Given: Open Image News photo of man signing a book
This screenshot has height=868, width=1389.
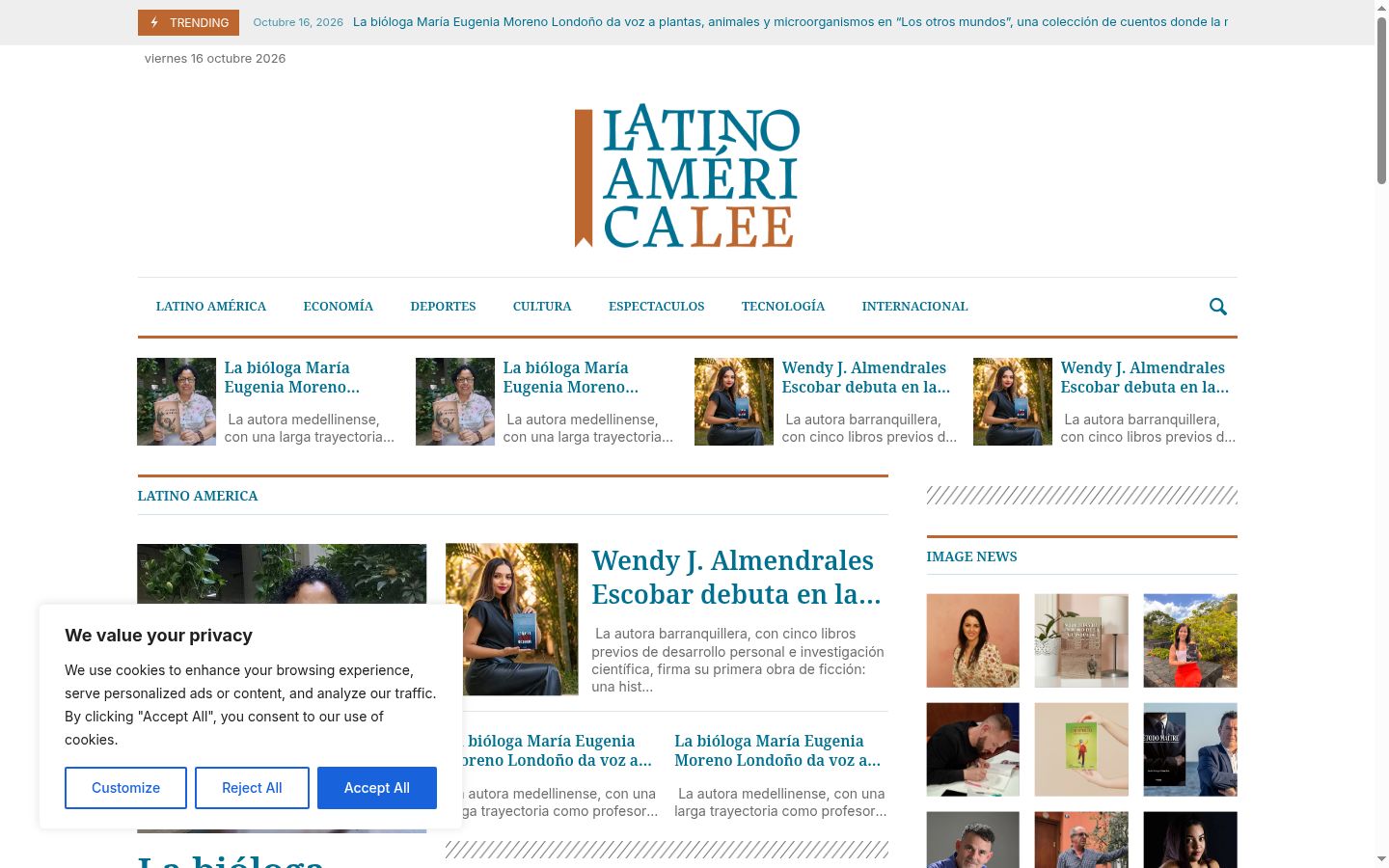Looking at the screenshot, I should coord(972,749).
